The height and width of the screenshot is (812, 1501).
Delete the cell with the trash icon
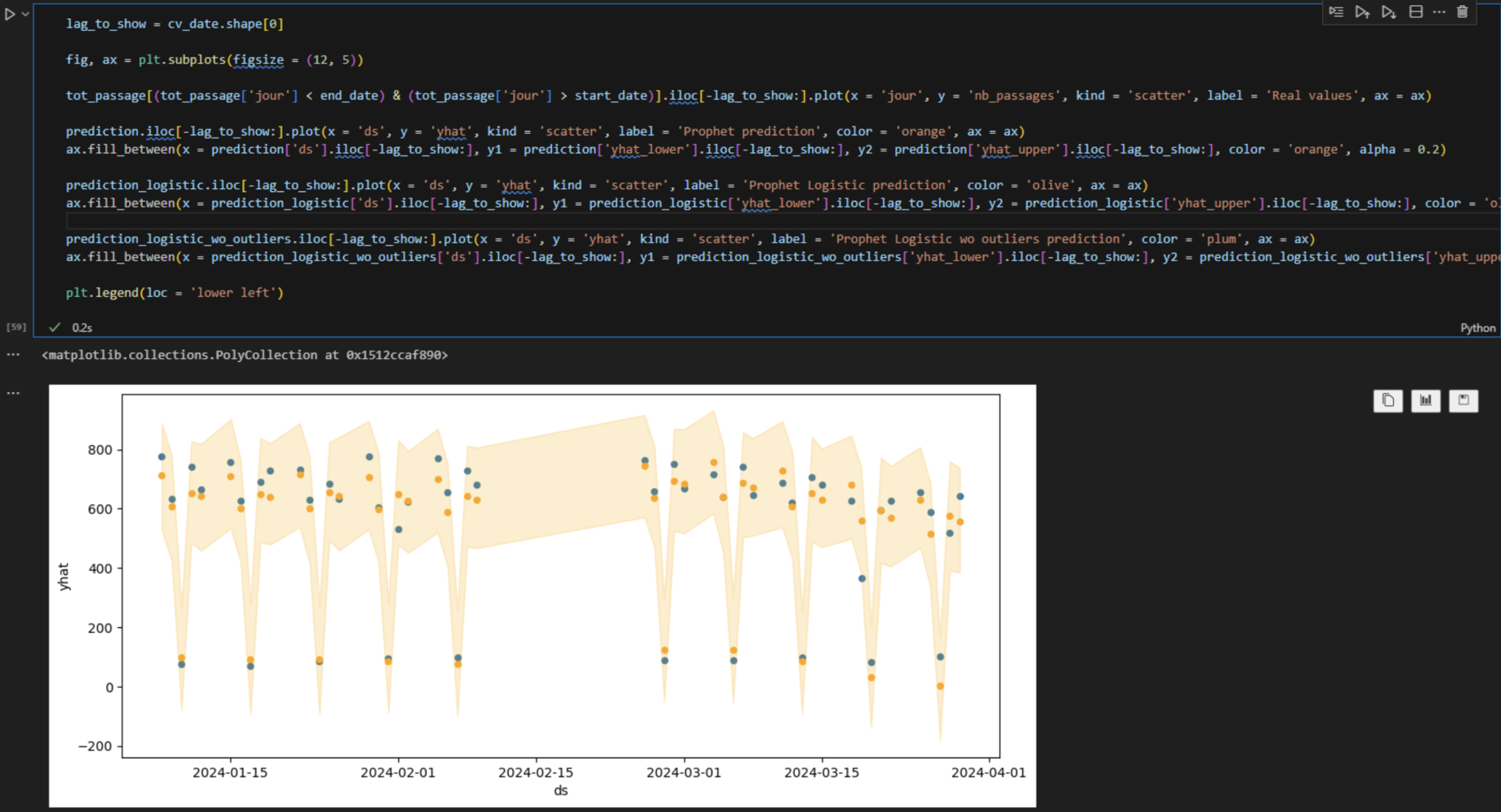coord(1463,12)
